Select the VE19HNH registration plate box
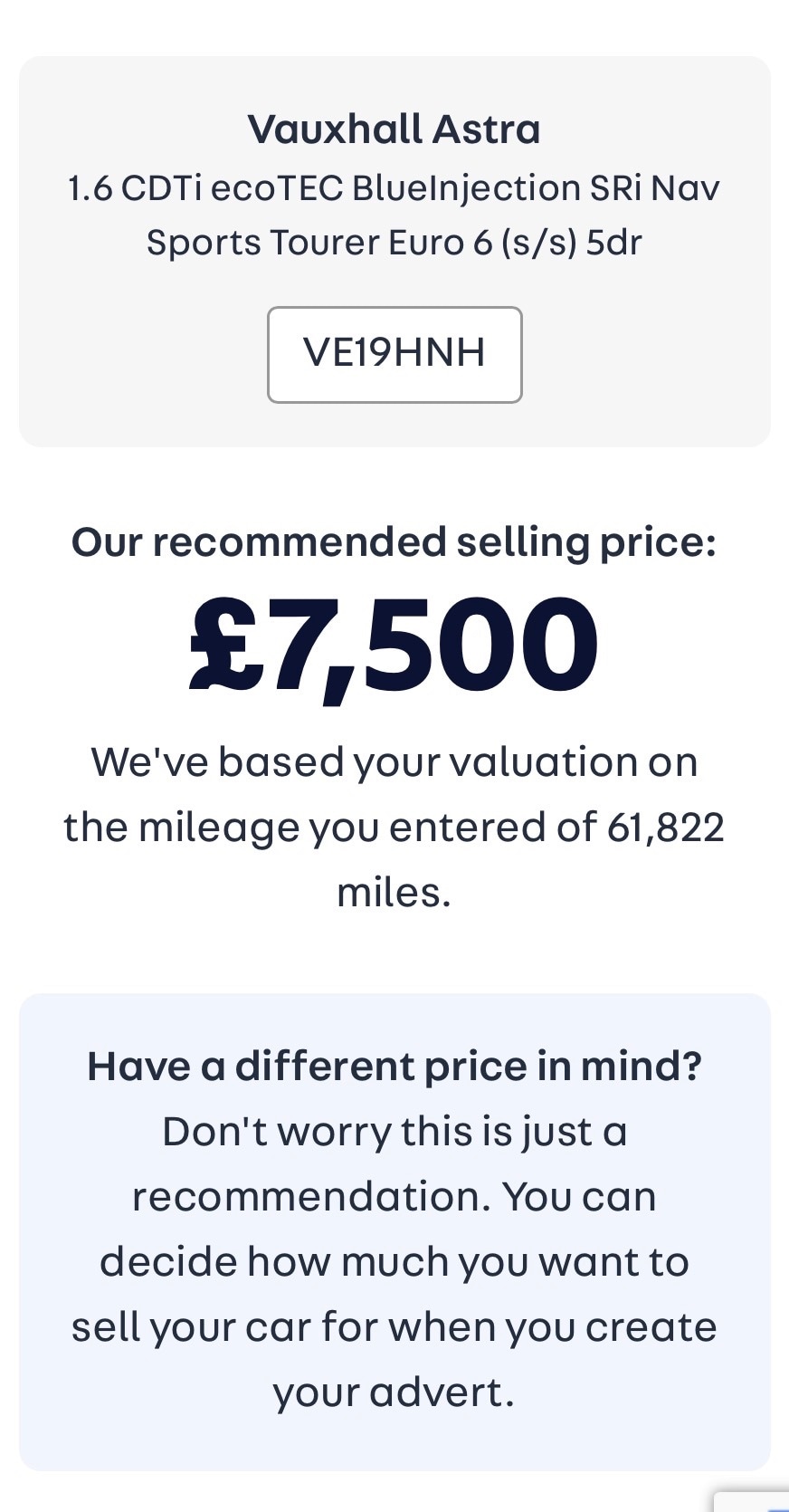Viewport: 789px width, 1512px height. click(394, 354)
